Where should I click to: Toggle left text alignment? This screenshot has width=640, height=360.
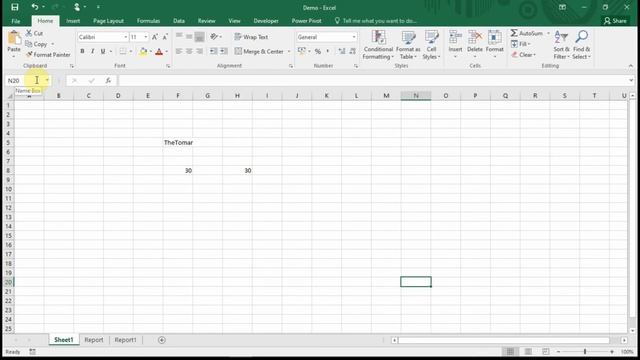coord(179,51)
